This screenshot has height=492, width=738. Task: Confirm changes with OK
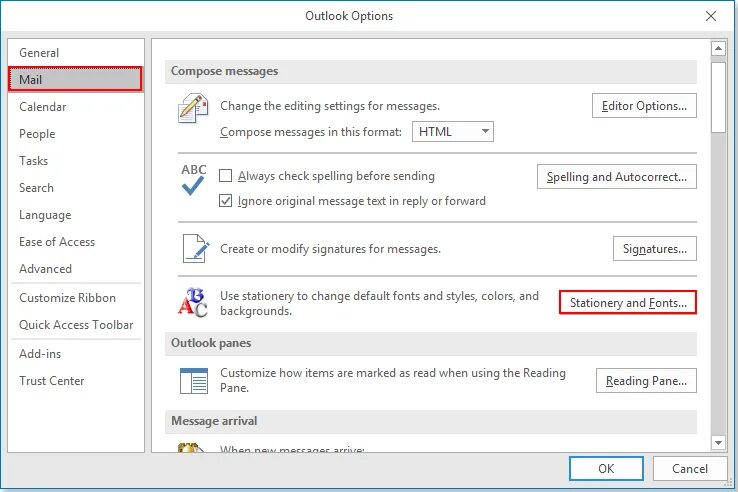pyautogui.click(x=606, y=468)
